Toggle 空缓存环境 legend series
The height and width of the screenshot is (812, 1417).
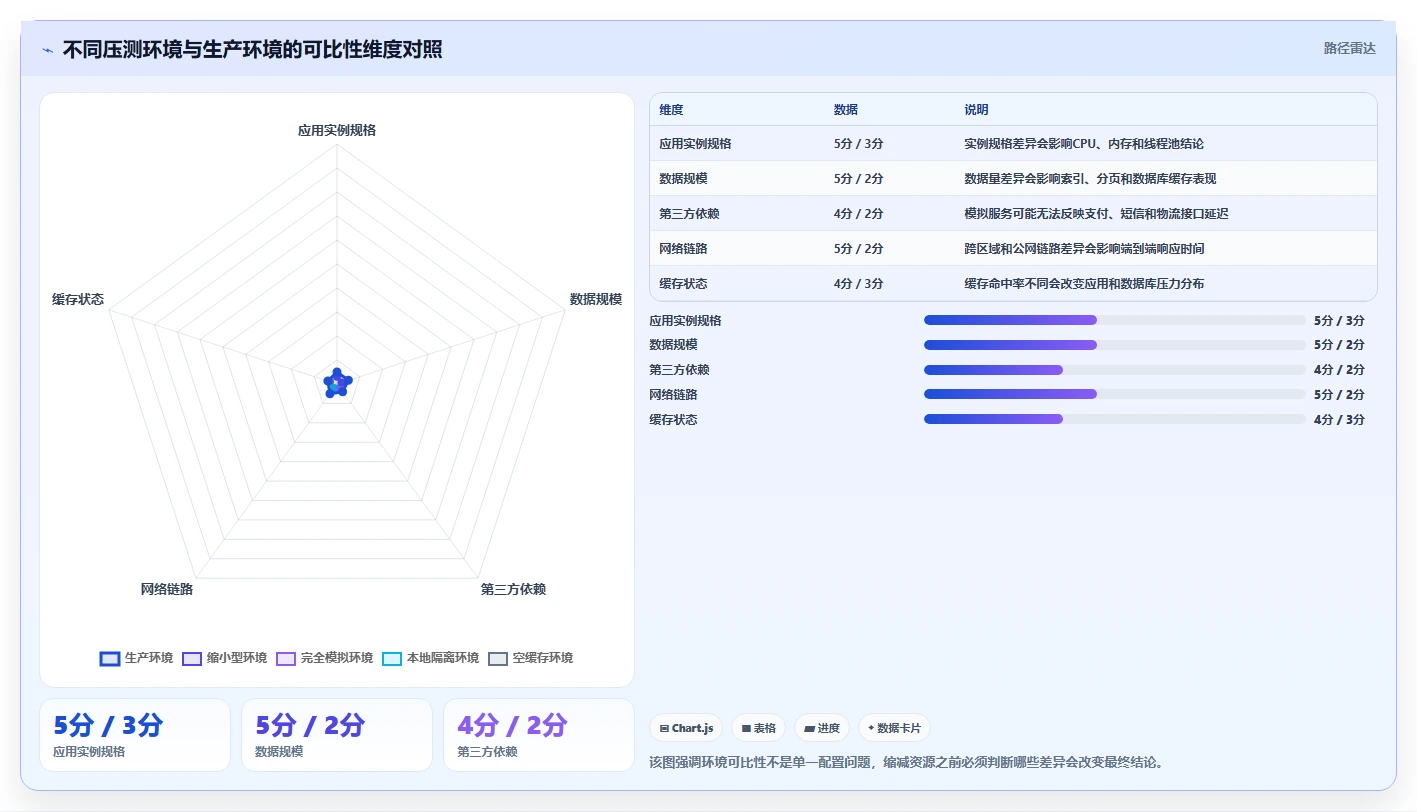click(531, 658)
